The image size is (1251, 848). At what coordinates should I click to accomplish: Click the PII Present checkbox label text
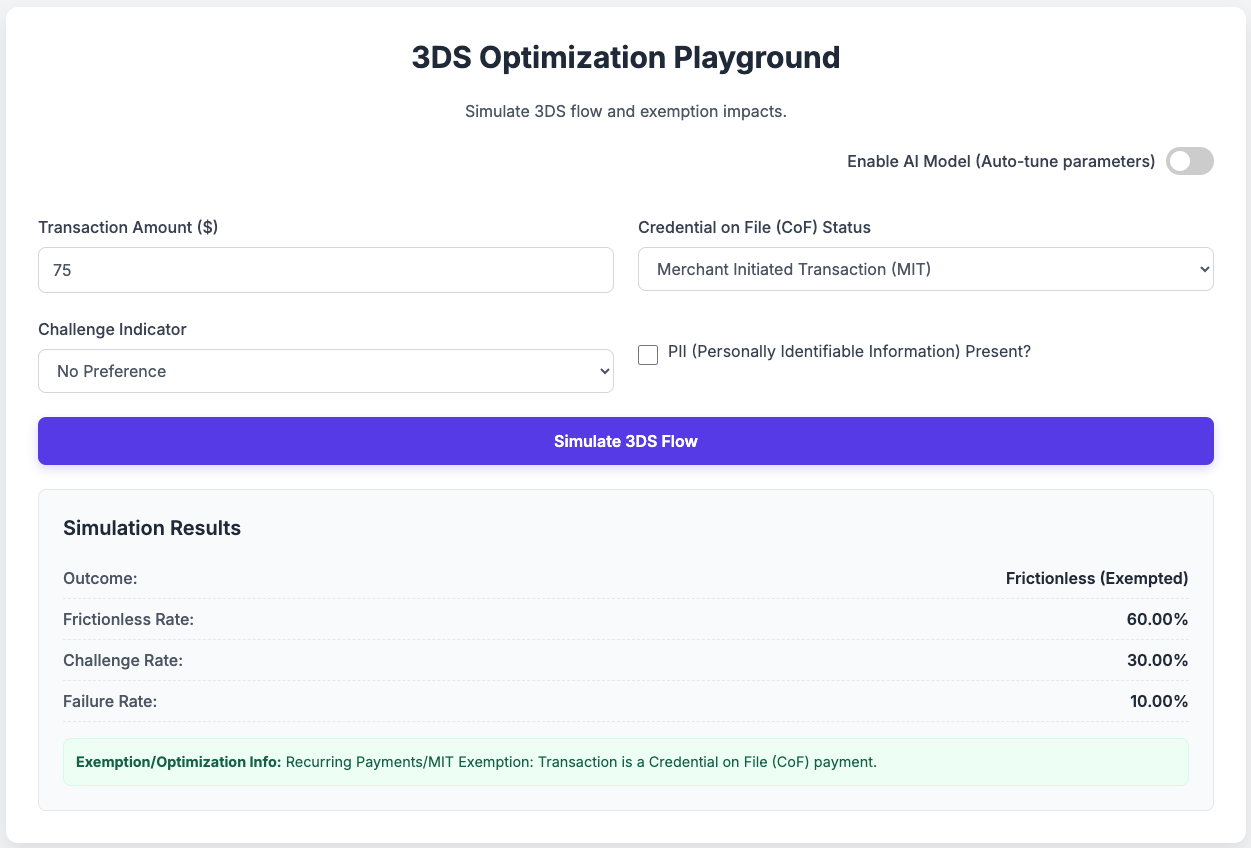tap(848, 352)
